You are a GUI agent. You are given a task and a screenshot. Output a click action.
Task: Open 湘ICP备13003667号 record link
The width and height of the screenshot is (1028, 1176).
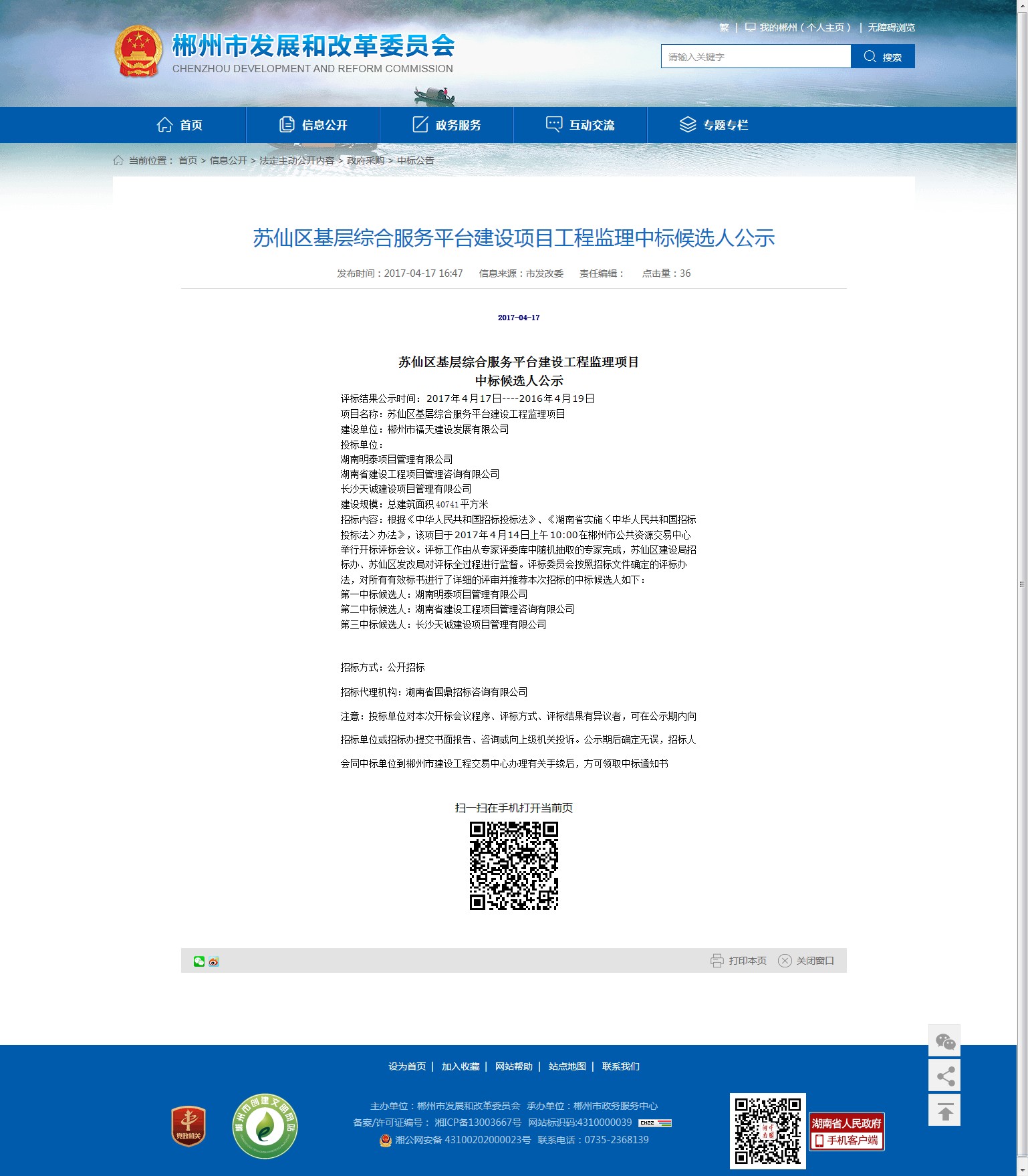point(478,1123)
